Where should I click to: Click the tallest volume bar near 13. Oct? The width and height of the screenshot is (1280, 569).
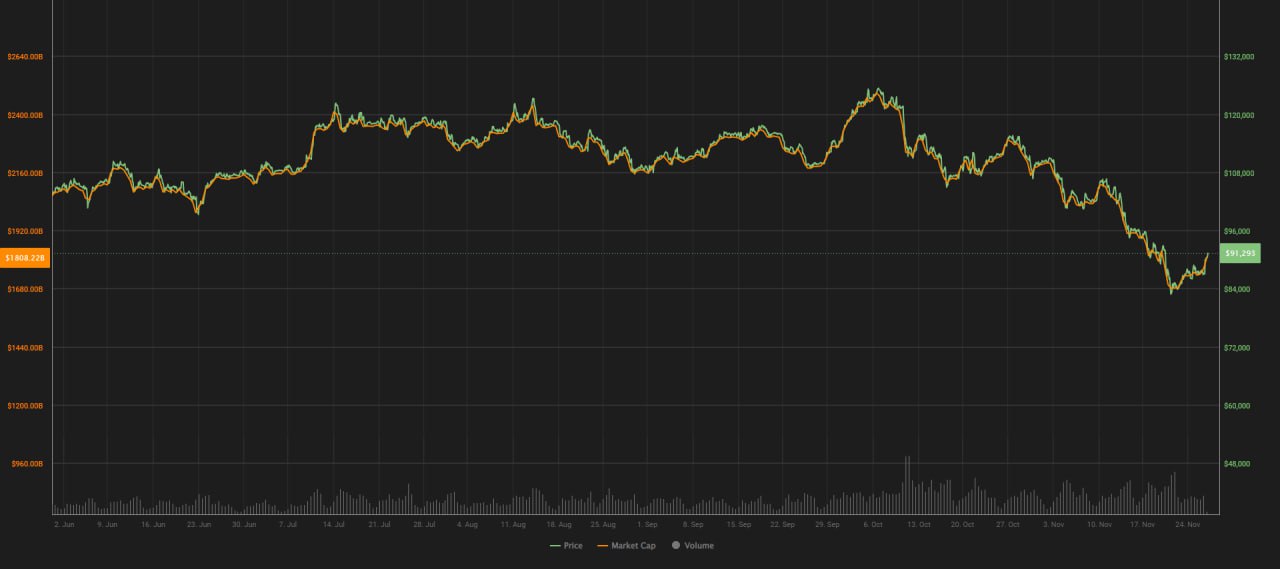(909, 485)
